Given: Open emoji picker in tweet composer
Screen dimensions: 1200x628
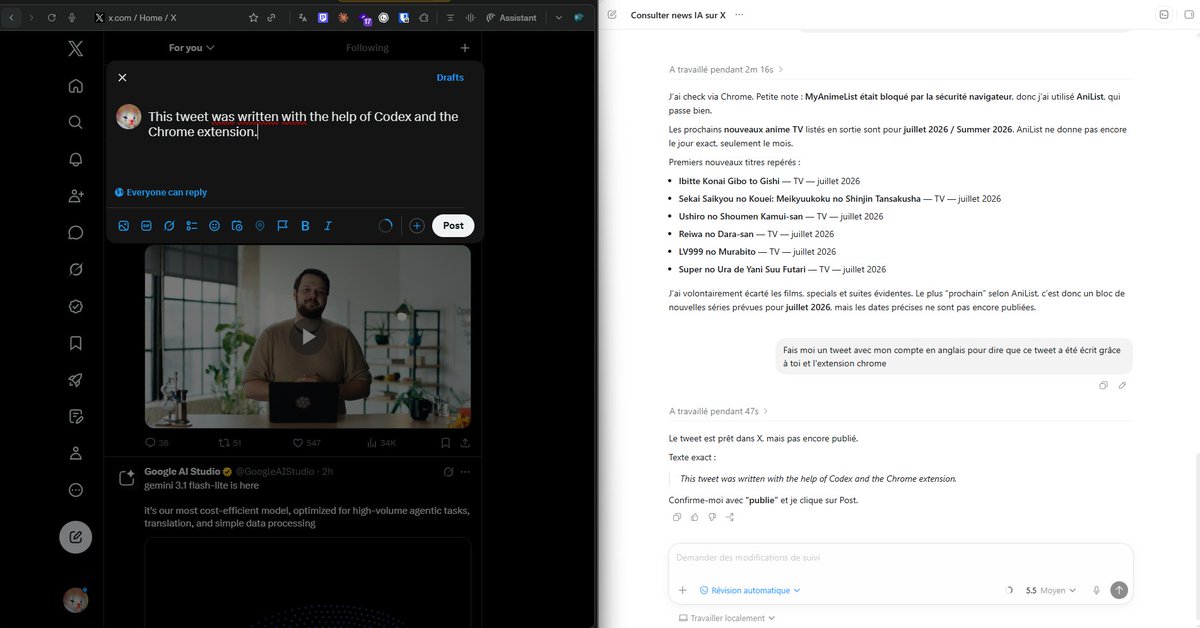Looking at the screenshot, I should pos(214,226).
